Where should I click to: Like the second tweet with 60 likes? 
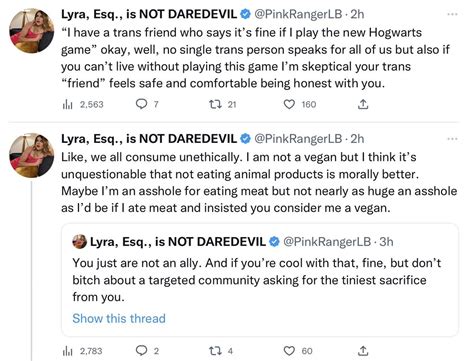[289, 351]
